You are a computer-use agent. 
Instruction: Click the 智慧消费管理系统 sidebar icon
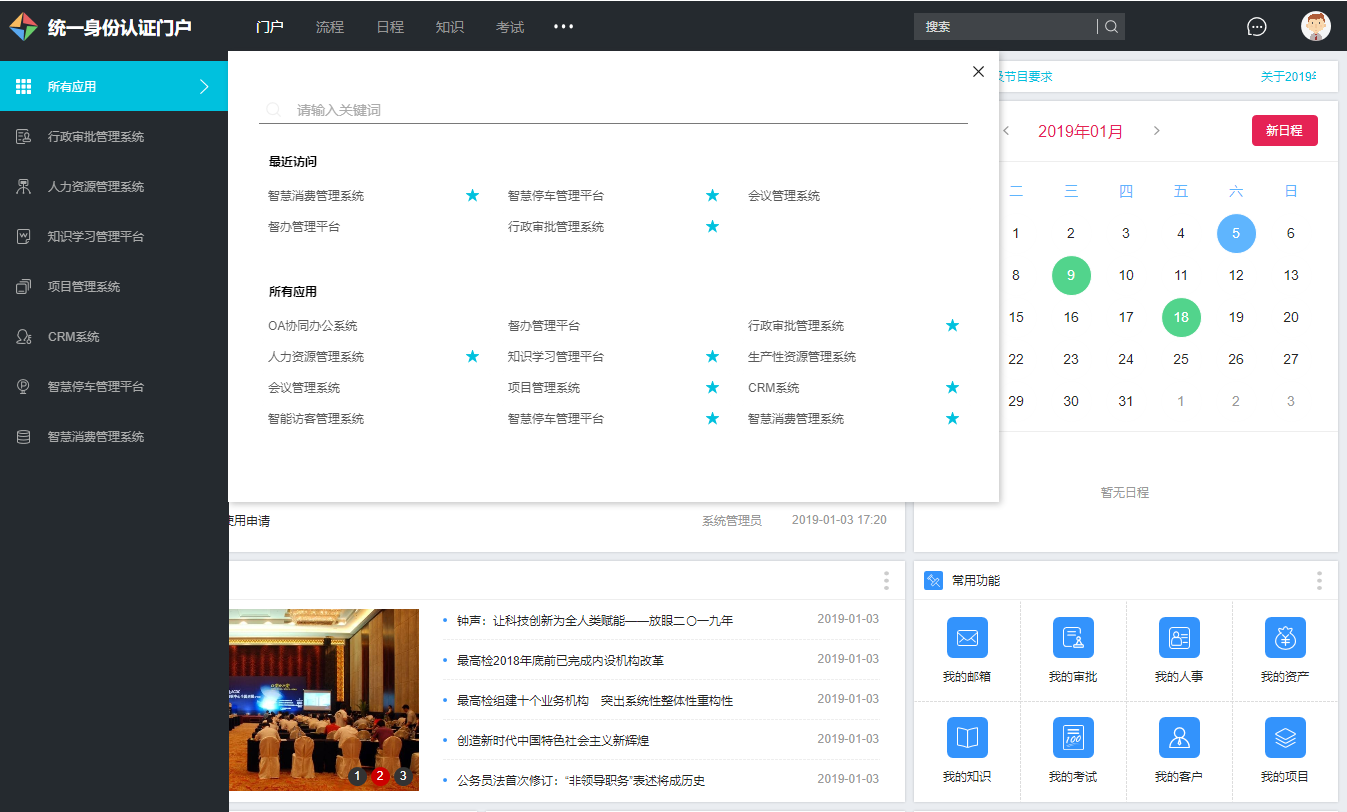pyautogui.click(x=24, y=437)
